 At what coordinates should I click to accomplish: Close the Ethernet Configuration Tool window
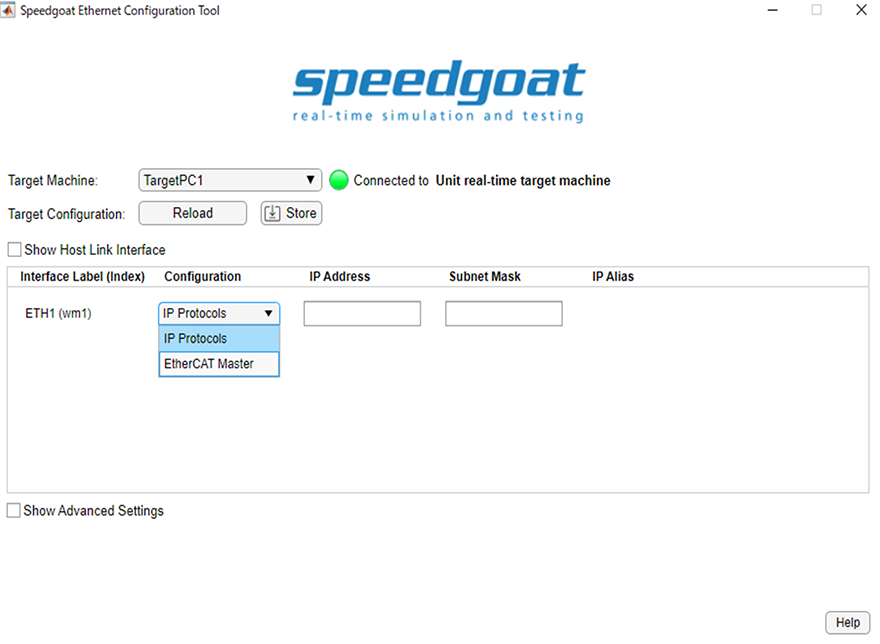pyautogui.click(x=861, y=10)
